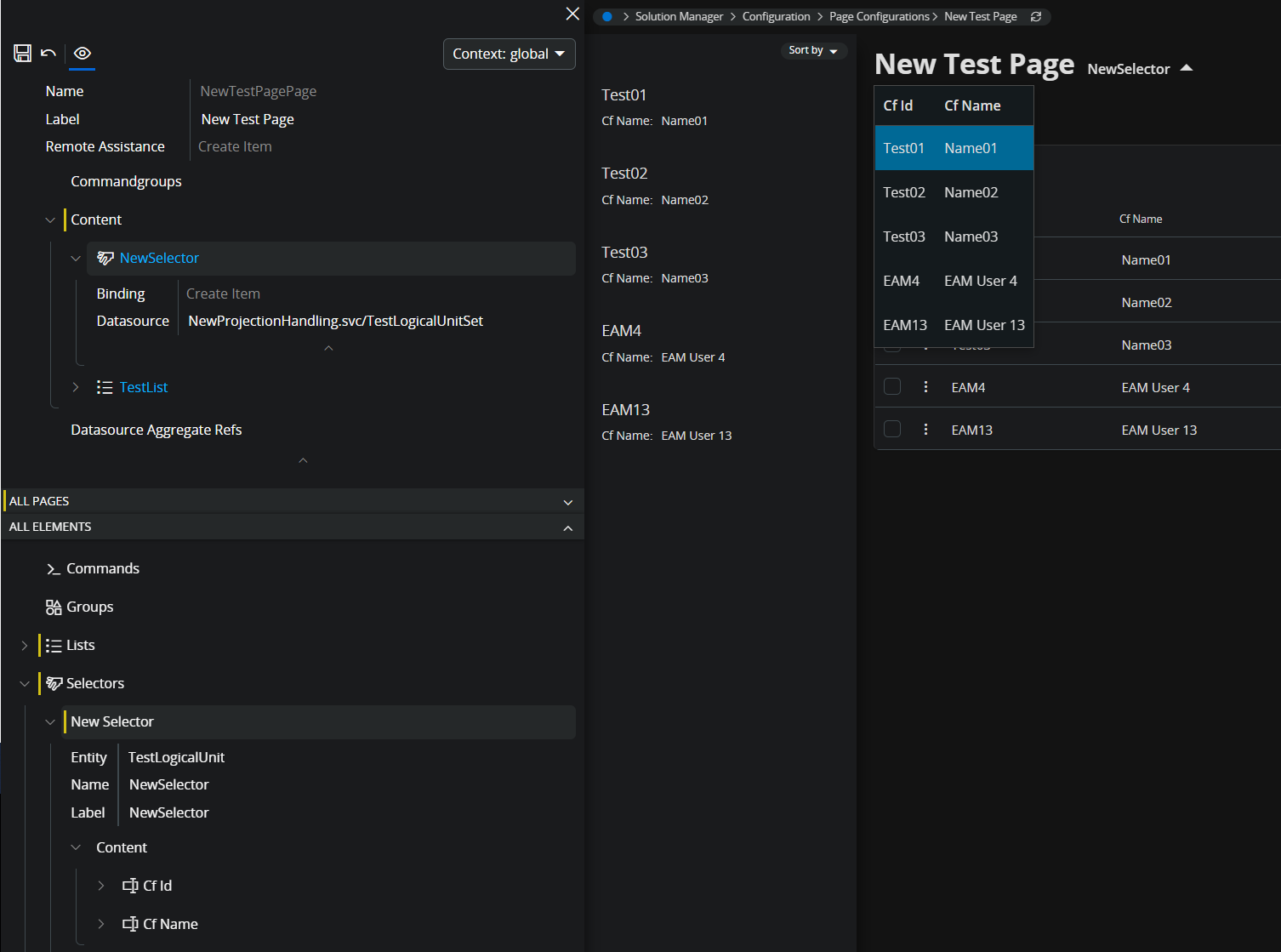Check the checkbox on the EAM4 row

(891, 386)
